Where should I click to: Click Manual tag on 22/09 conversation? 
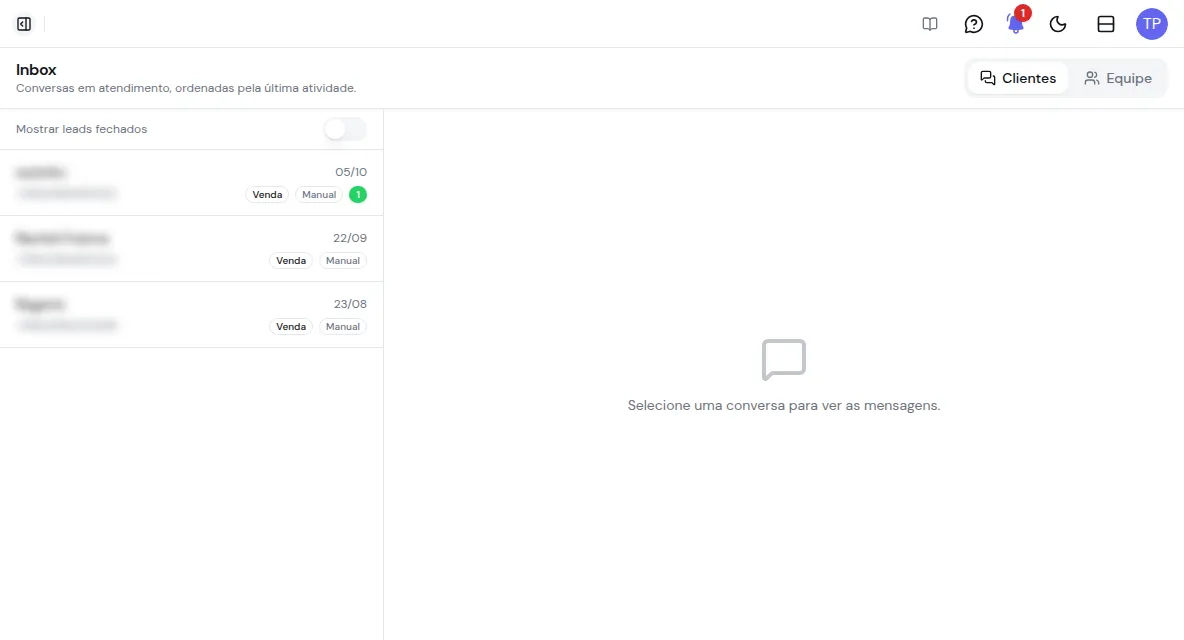click(343, 260)
